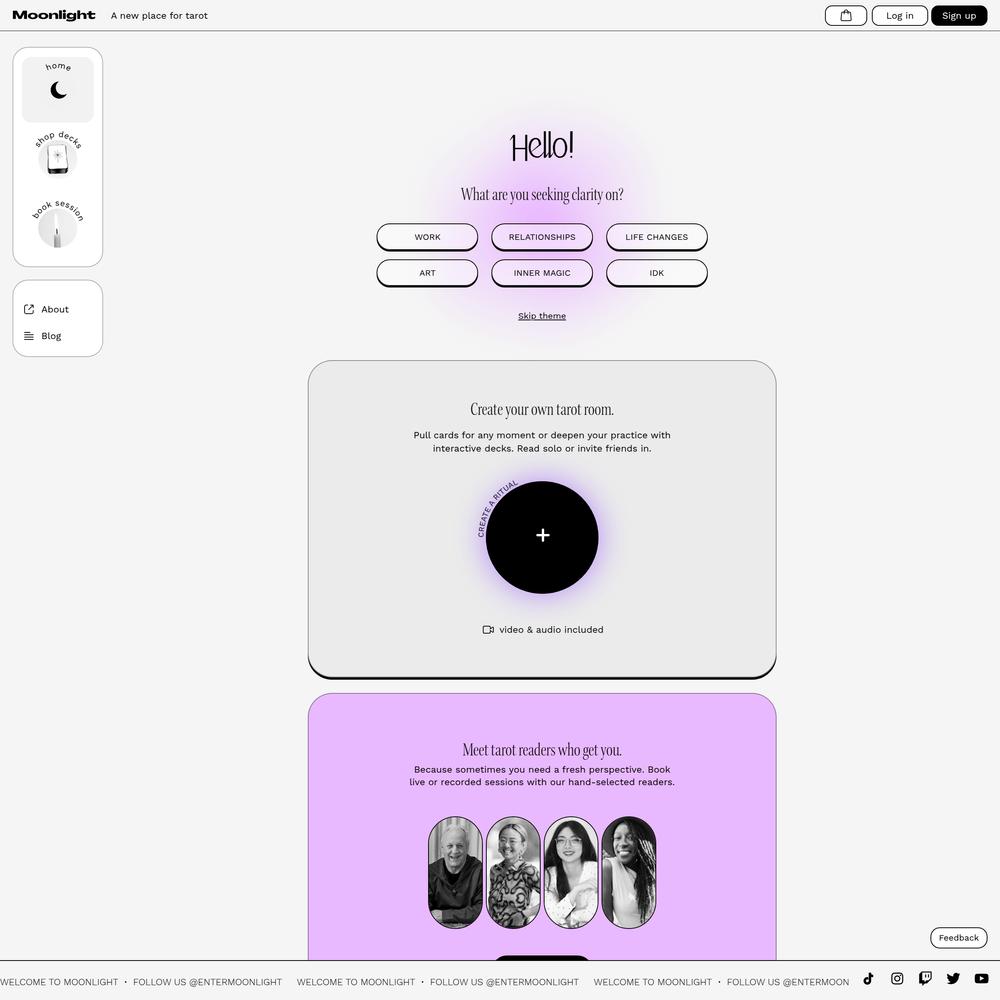Choose the LIFE CHANGES theme
Screen dimensions: 1000x1000
click(x=657, y=237)
